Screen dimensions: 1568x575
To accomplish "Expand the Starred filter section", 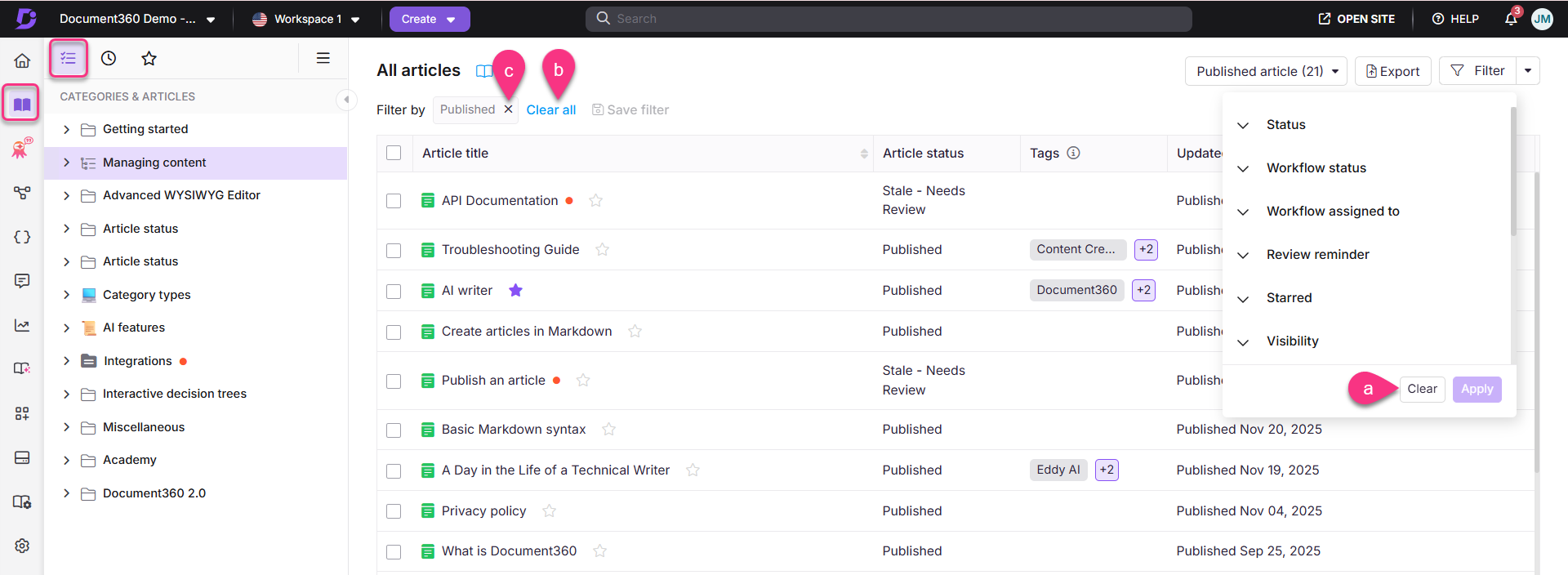I will [x=1243, y=298].
